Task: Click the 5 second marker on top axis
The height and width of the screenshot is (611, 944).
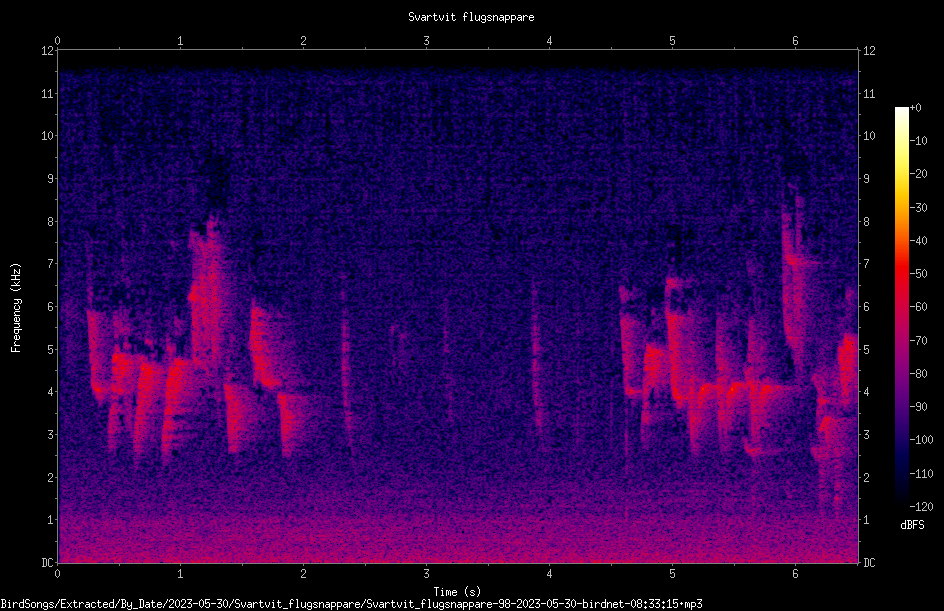Action: [x=672, y=41]
